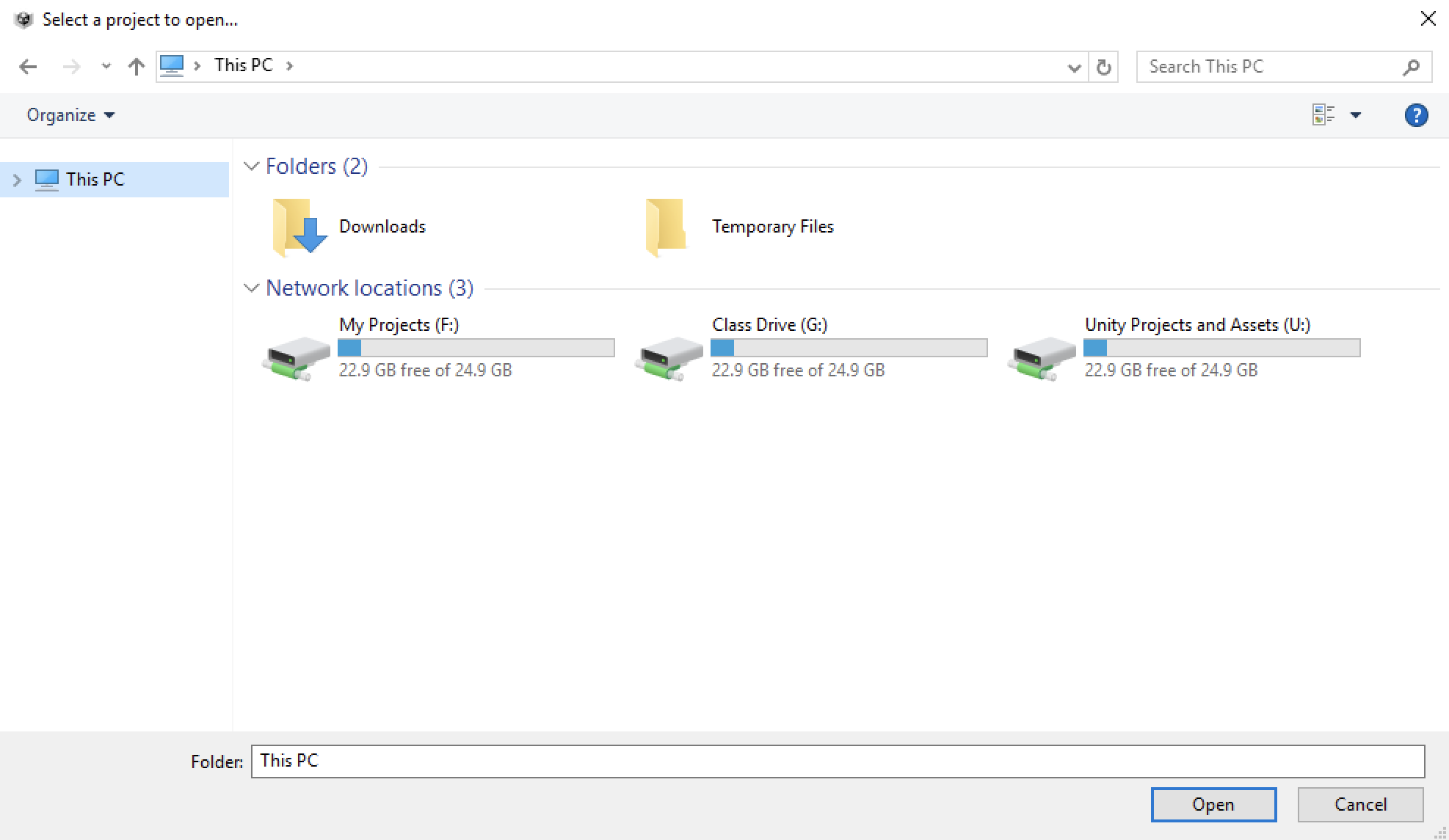Viewport: 1449px width, 840px height.
Task: Select Class Drive (G:) network drive
Action: tap(769, 325)
